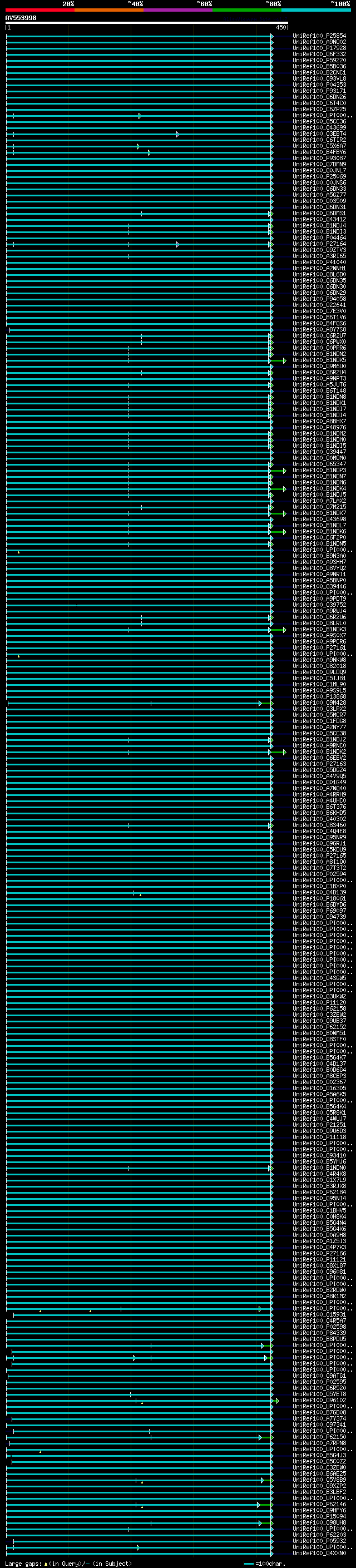Click hit UniRef100_Q7T3T2

pyautogui.click(x=319, y=868)
